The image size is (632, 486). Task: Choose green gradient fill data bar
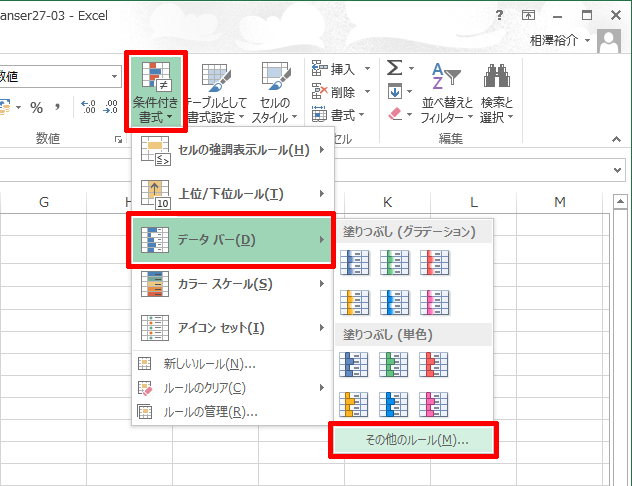click(x=395, y=262)
